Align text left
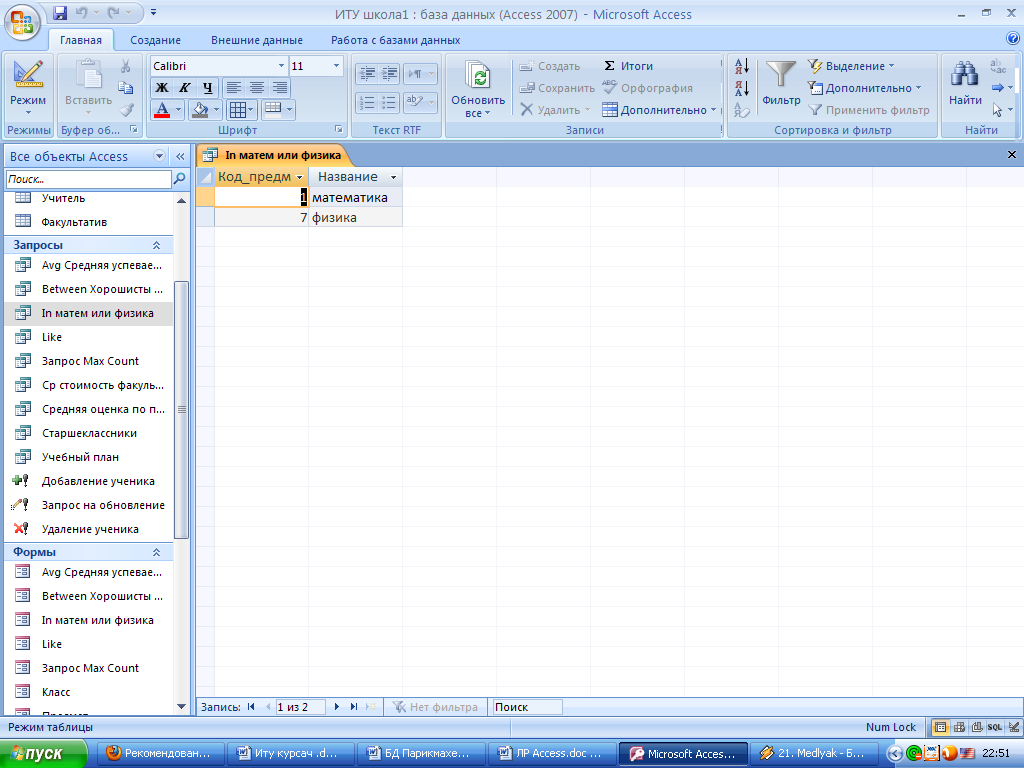Viewport: 1024px width, 768px height. point(234,88)
